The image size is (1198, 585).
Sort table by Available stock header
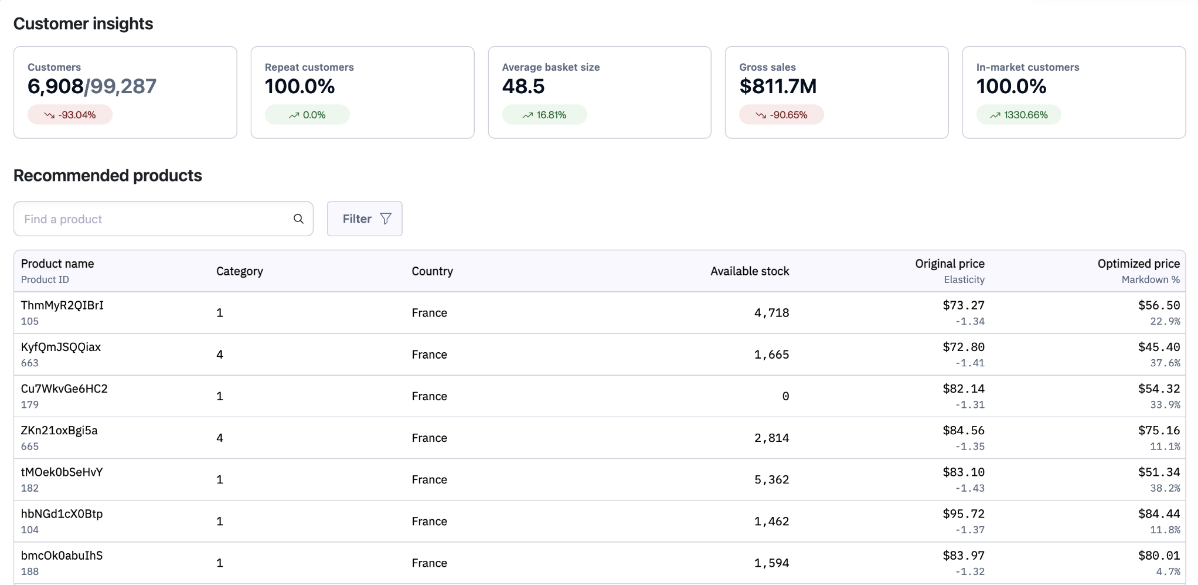pos(749,271)
